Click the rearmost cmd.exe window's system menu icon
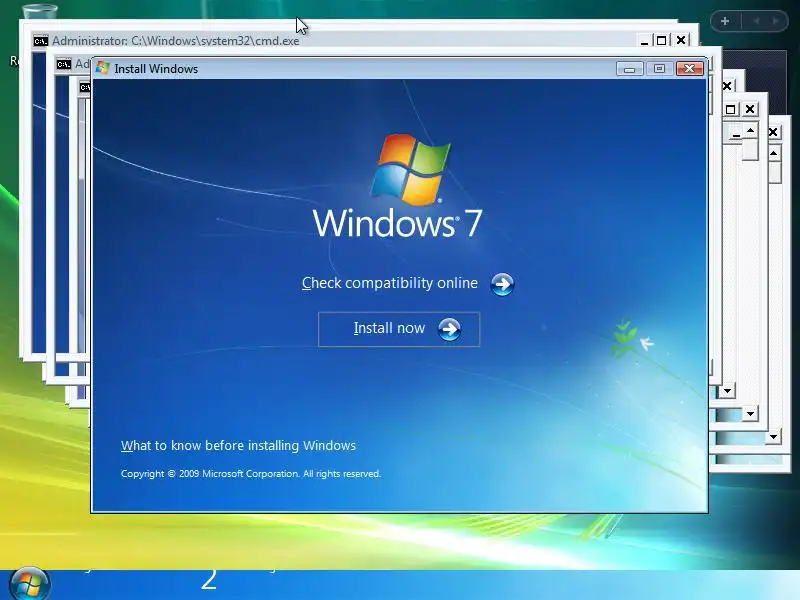The width and height of the screenshot is (800, 600). 40,41
